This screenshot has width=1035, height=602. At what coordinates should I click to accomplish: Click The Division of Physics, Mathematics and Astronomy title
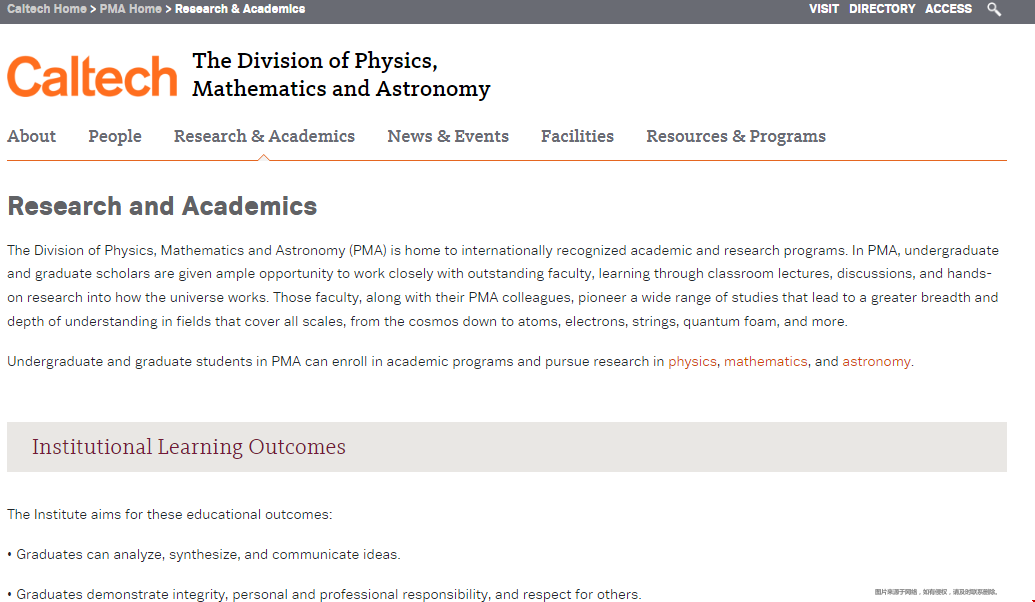pyautogui.click(x=341, y=75)
